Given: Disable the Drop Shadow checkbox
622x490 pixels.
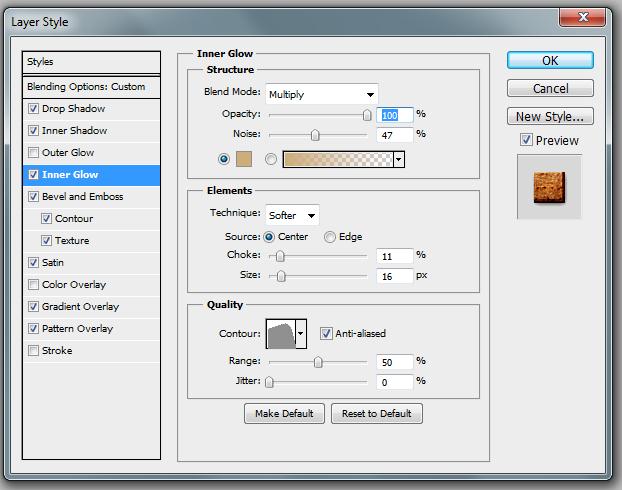Looking at the screenshot, I should point(35,109).
